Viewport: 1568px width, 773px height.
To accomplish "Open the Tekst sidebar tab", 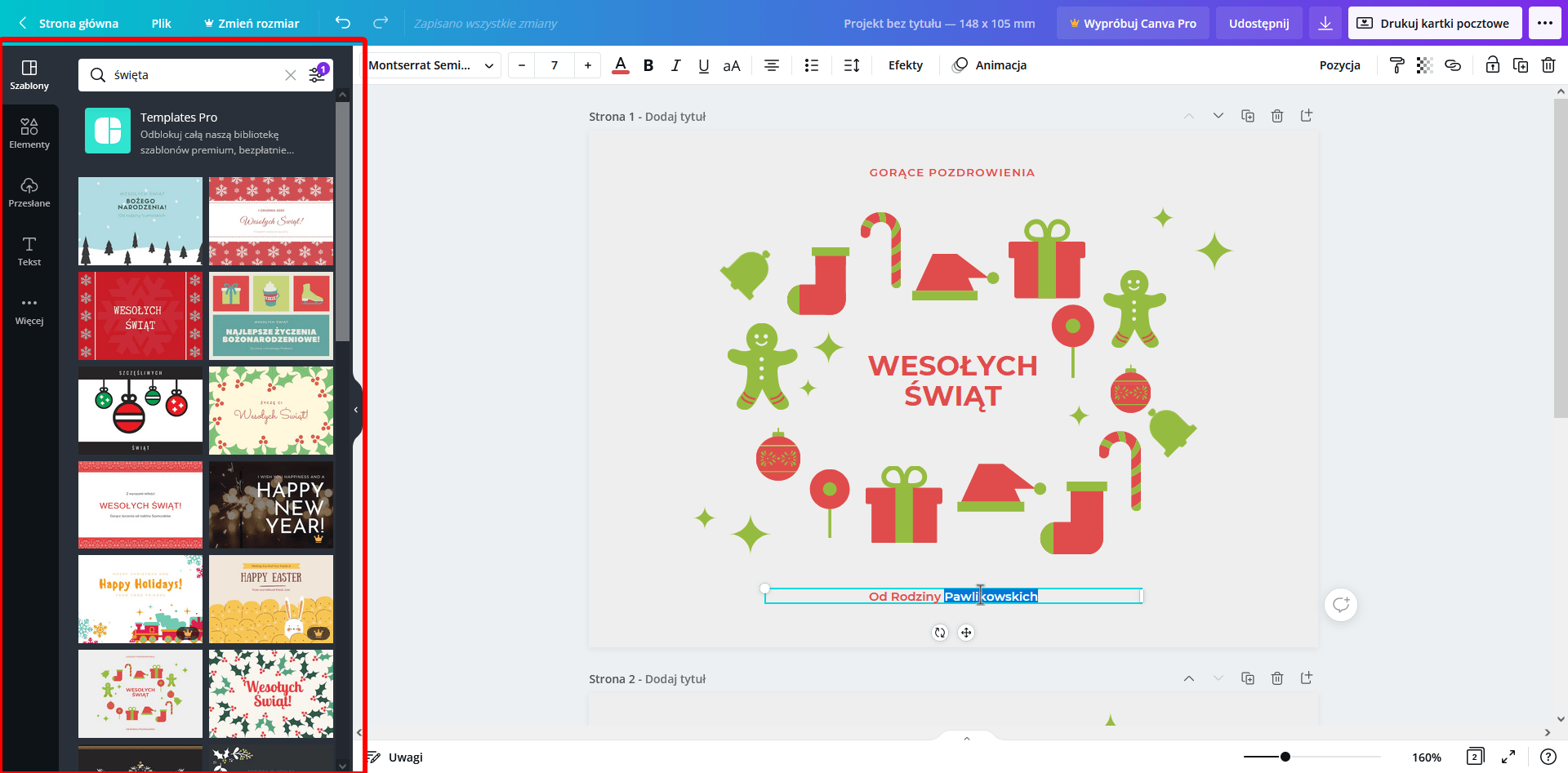I will click(29, 251).
